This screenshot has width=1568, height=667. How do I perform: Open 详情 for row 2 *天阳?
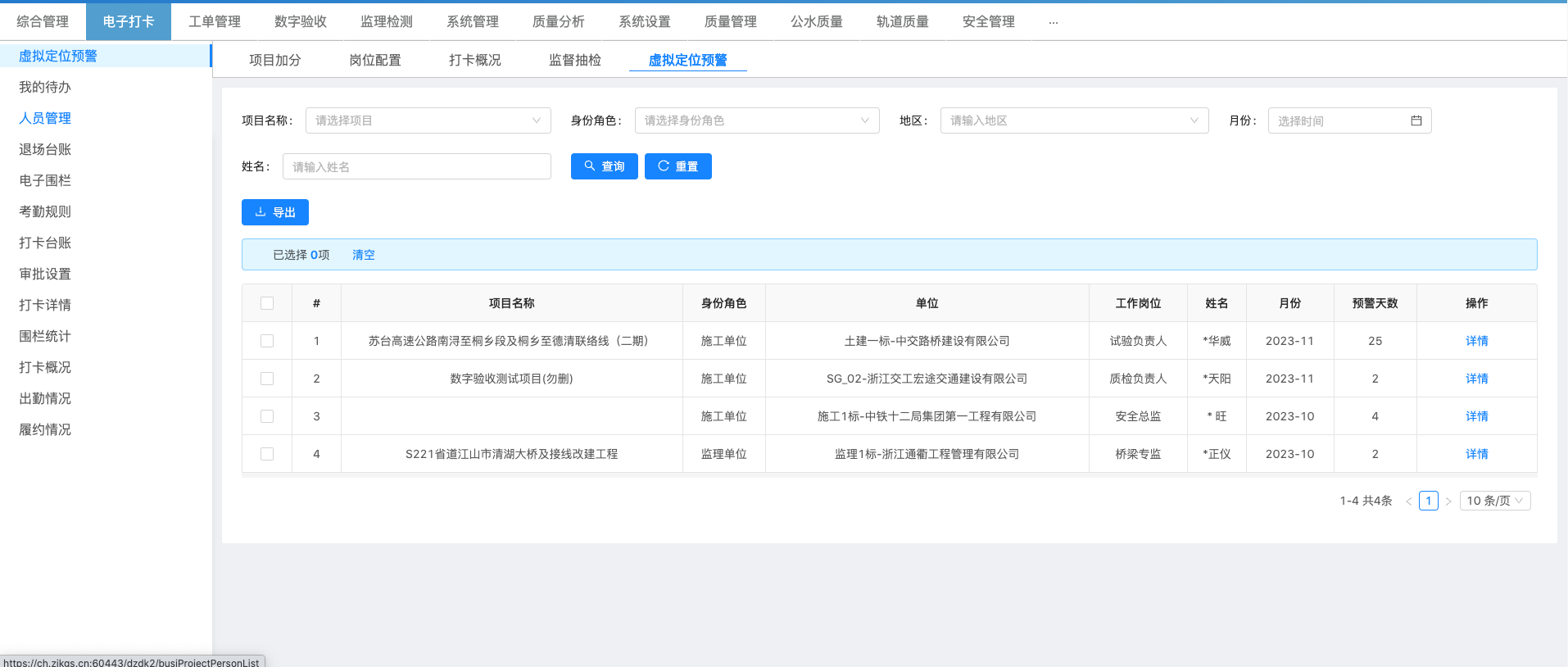pos(1477,379)
